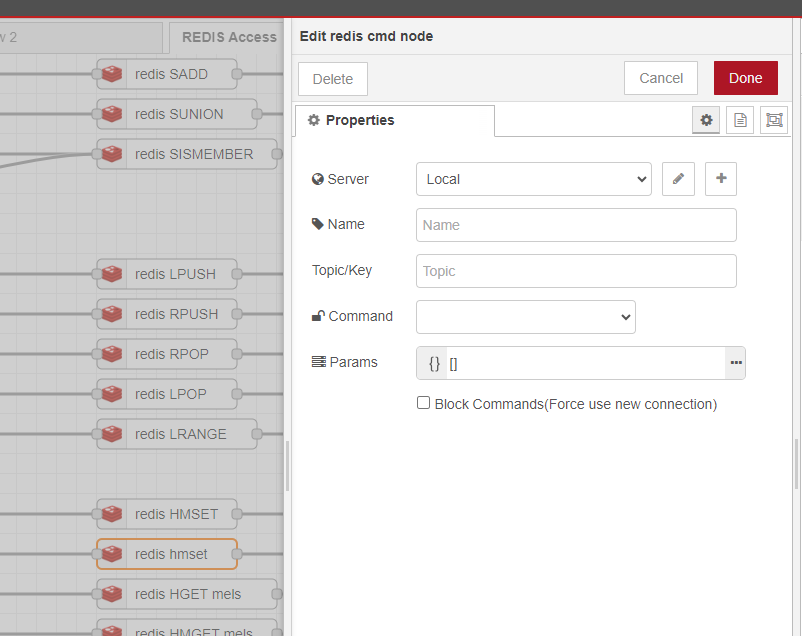Click the sidebar separator handle beside canvas
This screenshot has height=636, width=802.
pyautogui.click(x=287, y=466)
